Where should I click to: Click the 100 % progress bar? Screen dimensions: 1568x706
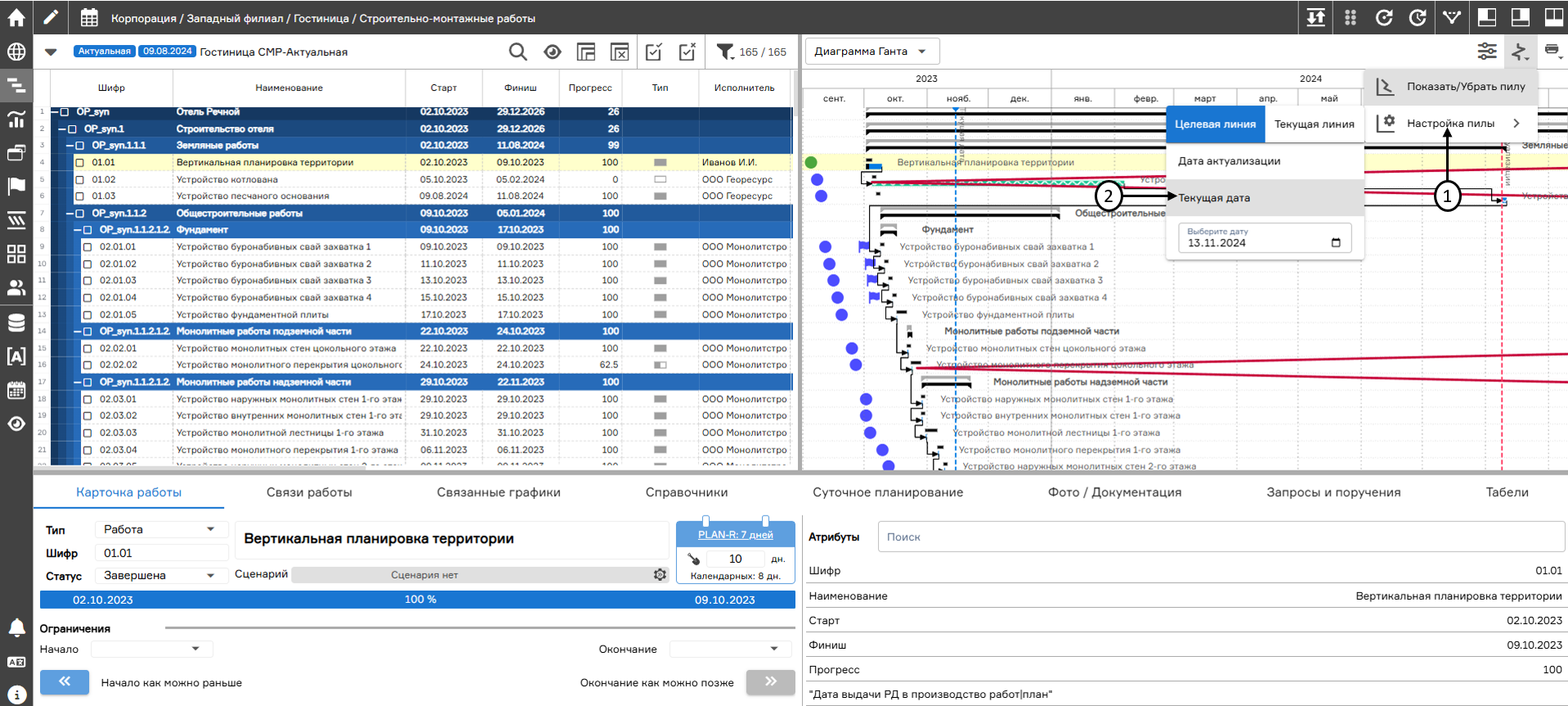tap(418, 600)
